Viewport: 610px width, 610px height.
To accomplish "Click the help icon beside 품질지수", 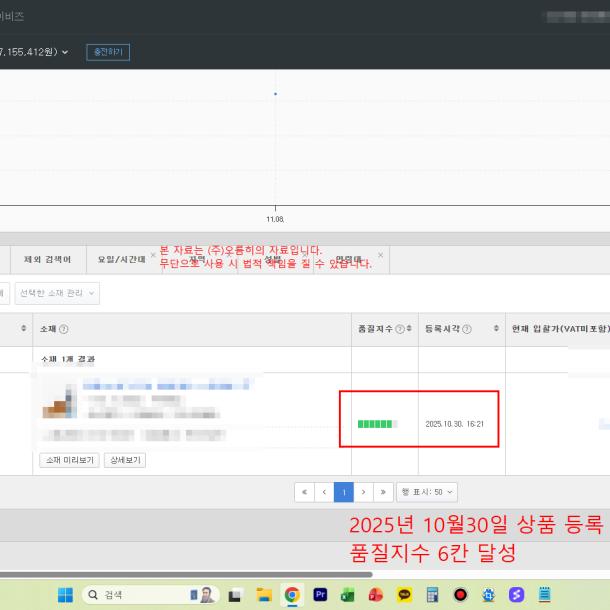I will coord(399,330).
